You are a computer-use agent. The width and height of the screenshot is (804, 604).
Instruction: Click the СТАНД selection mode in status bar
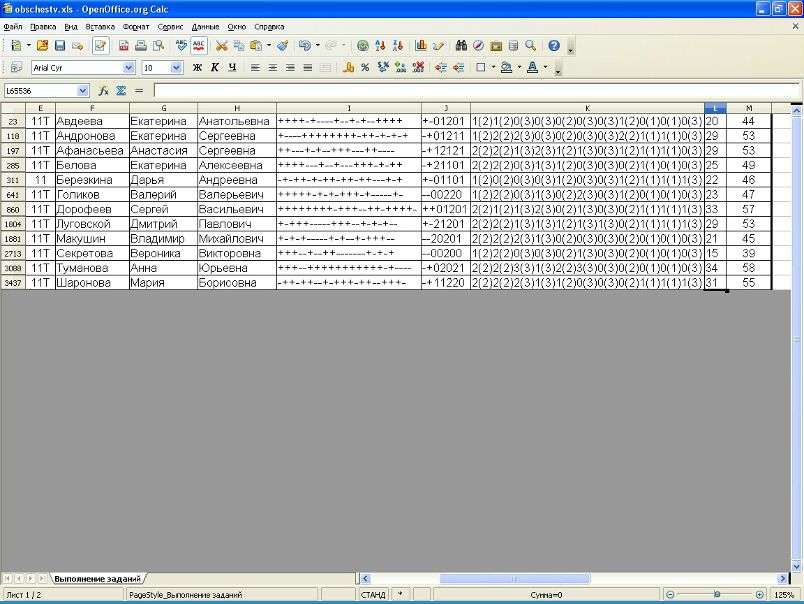(372, 595)
